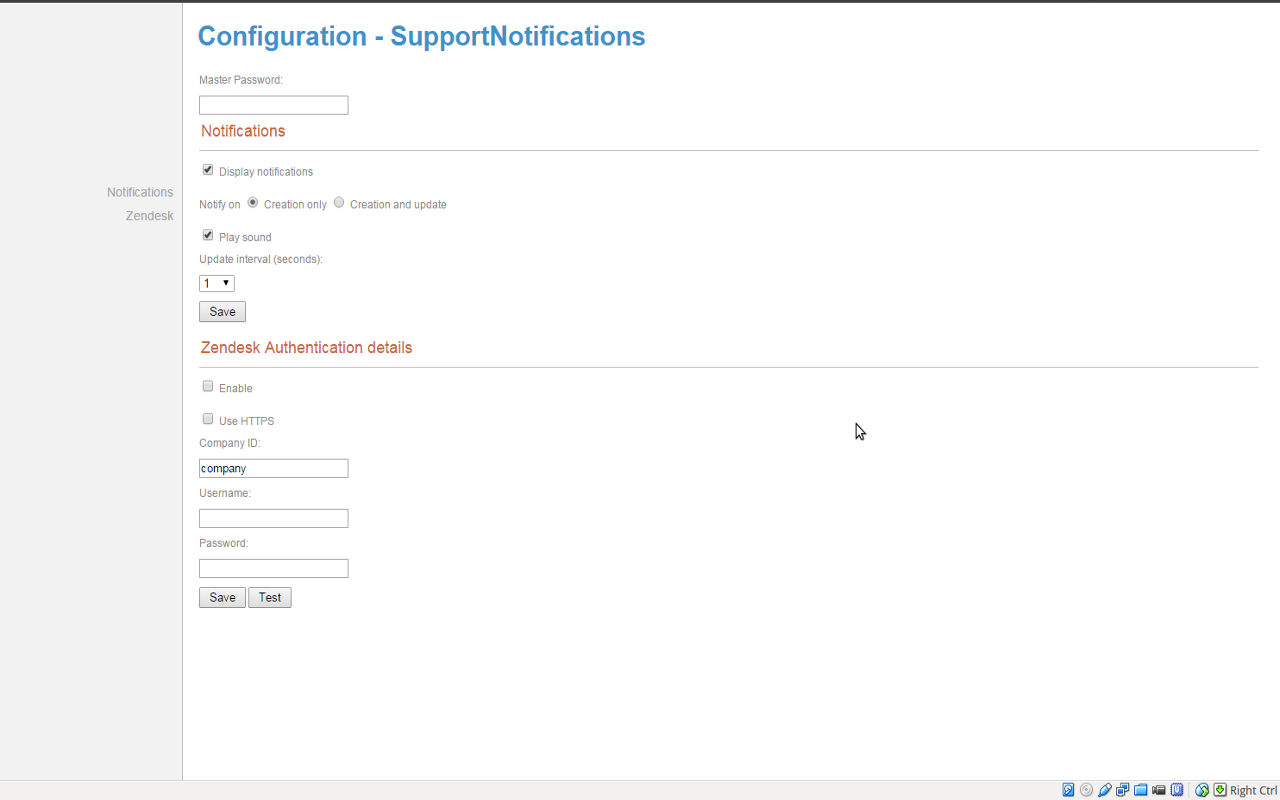Viewport: 1280px width, 800px height.
Task: Go to Notifications section in sidebar
Action: (140, 192)
